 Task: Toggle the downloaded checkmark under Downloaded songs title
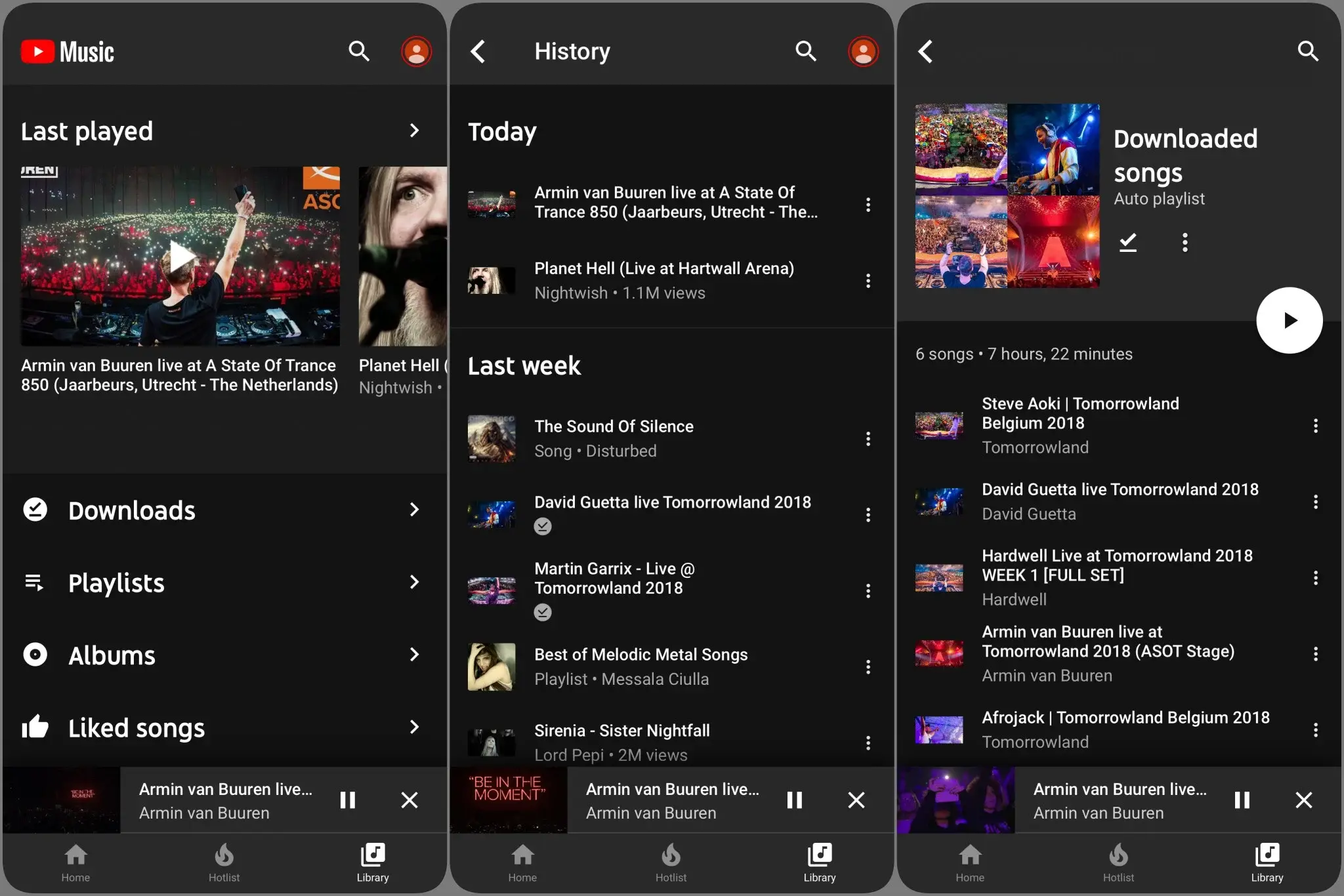pos(1127,242)
